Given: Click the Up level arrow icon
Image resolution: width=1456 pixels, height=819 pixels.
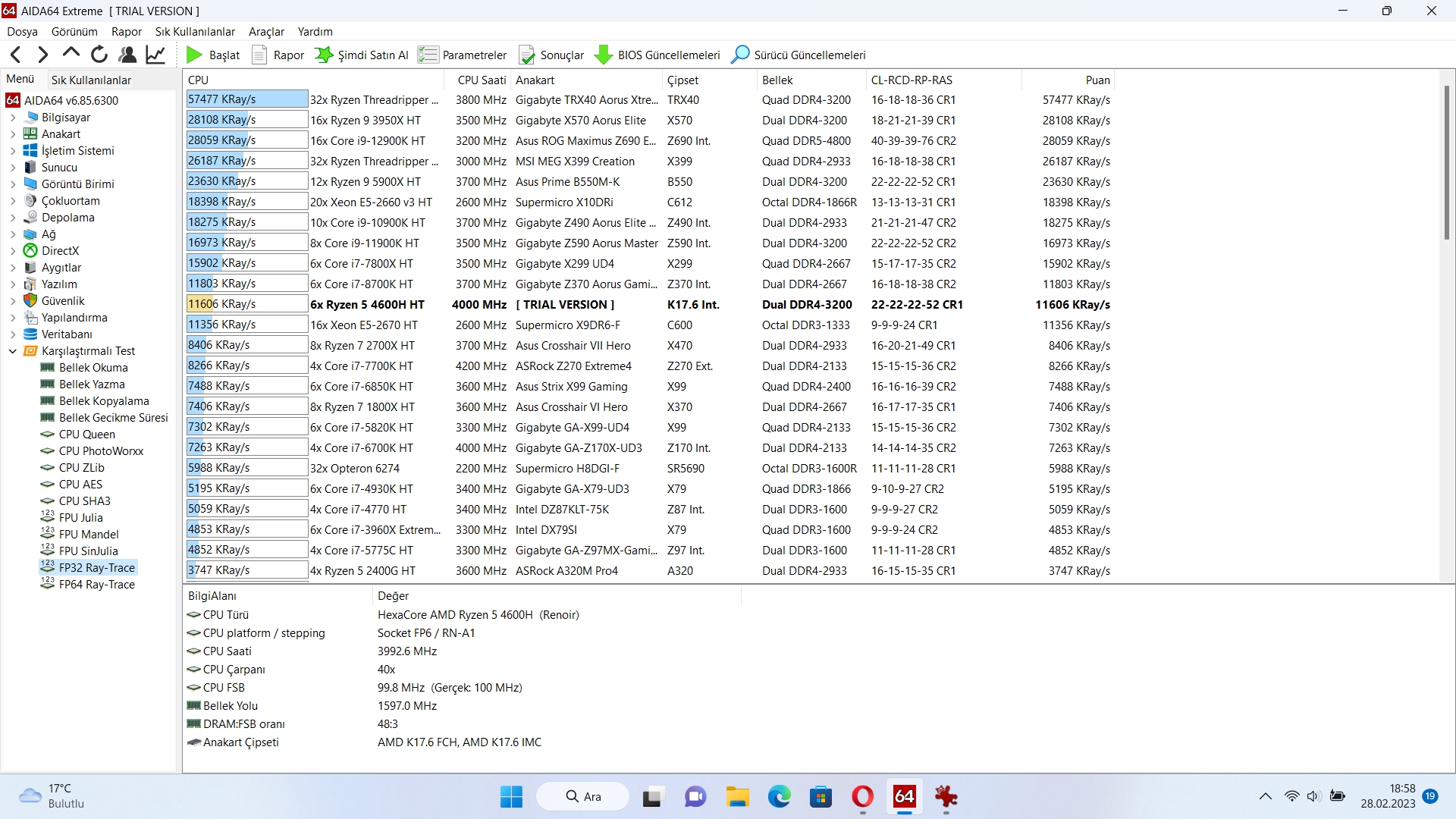Looking at the screenshot, I should (x=71, y=54).
